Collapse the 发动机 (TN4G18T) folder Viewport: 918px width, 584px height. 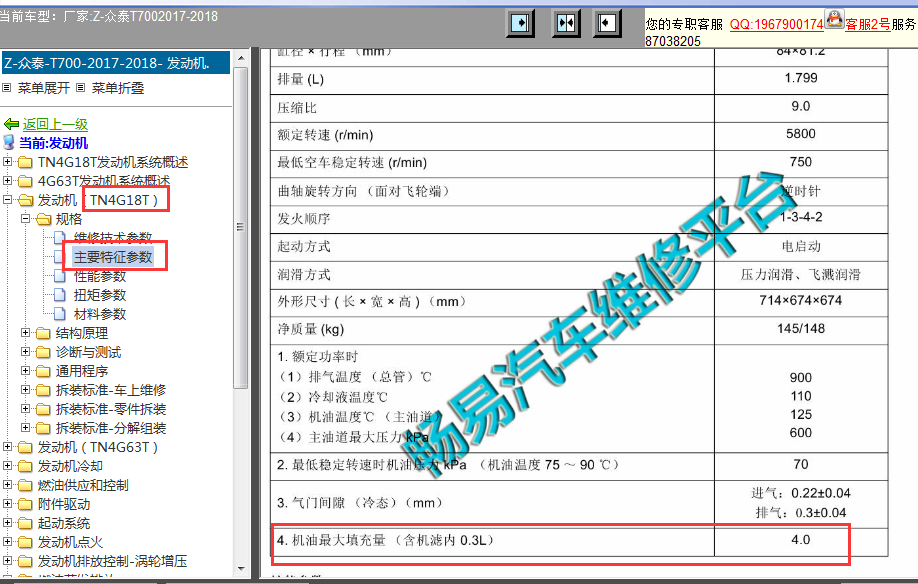[7, 200]
